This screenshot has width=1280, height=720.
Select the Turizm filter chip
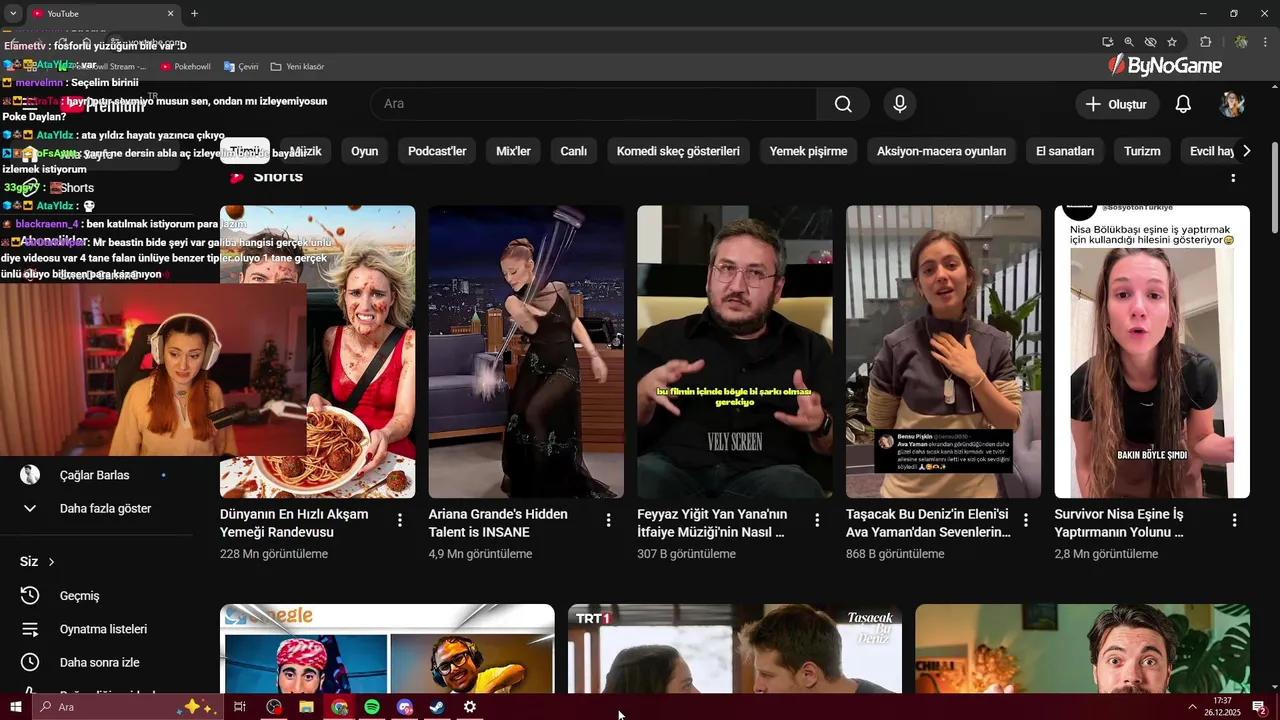click(x=1142, y=151)
